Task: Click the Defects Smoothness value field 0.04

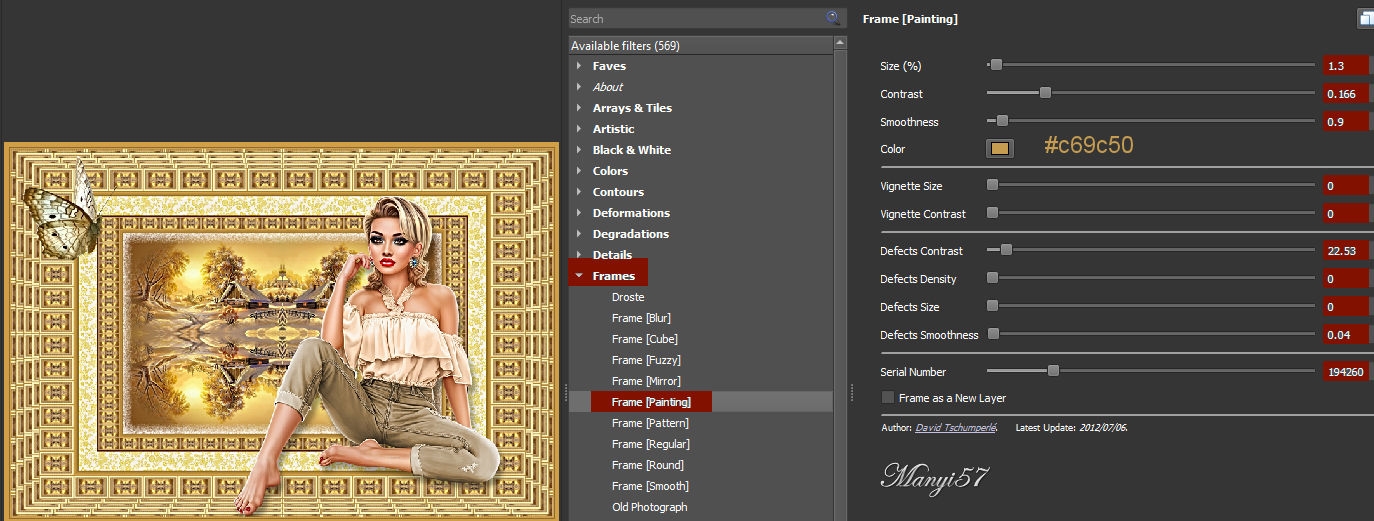Action: [1345, 335]
